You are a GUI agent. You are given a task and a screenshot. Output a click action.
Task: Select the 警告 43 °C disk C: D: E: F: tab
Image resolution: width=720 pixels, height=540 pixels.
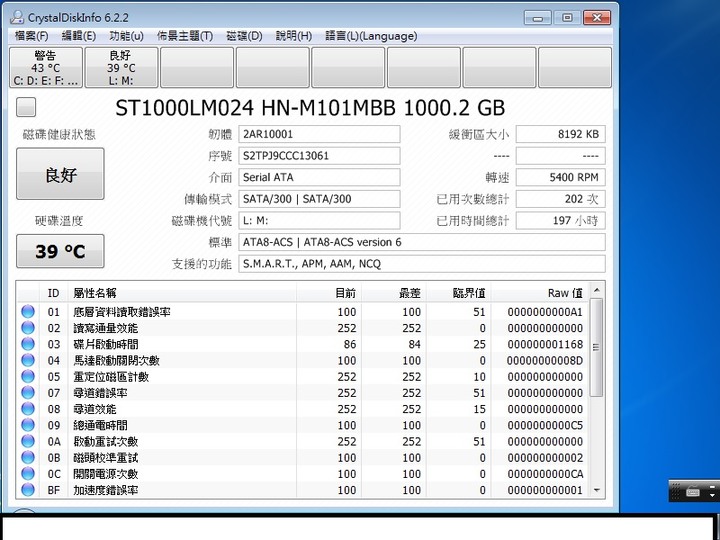tap(45, 67)
